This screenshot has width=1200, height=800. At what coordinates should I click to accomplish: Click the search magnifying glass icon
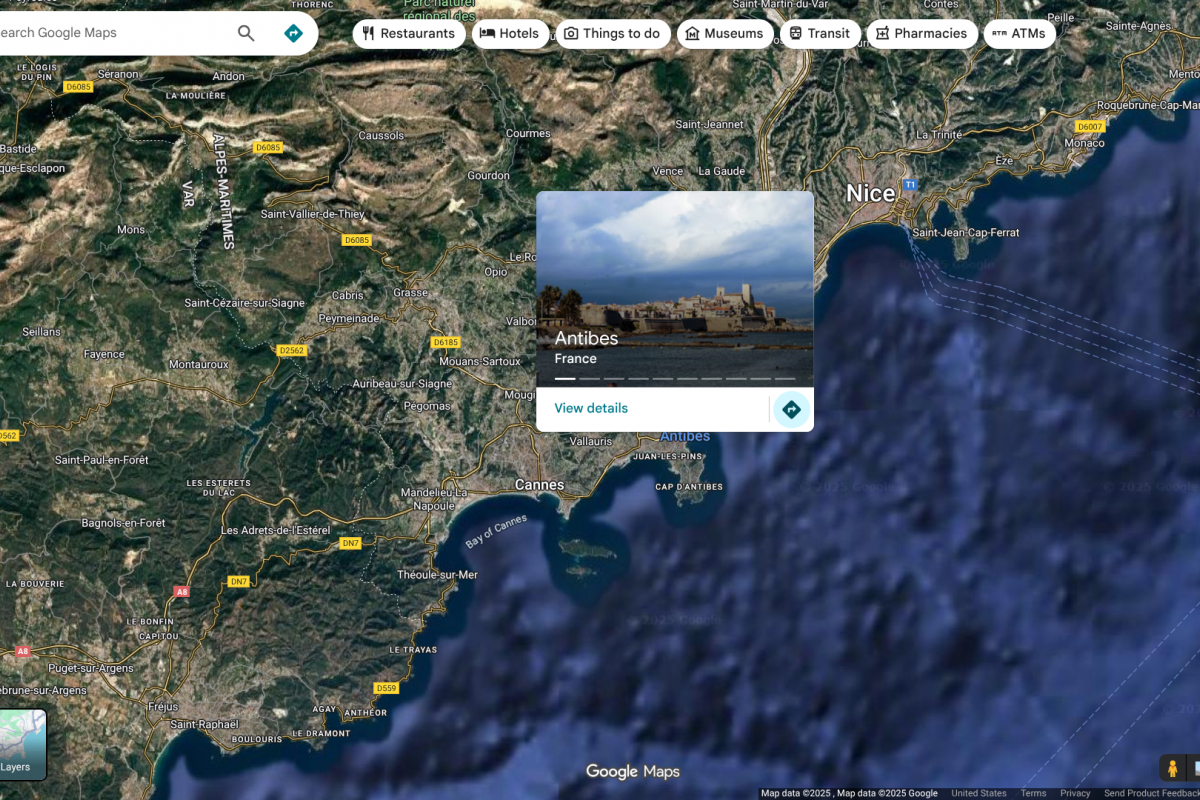246,33
